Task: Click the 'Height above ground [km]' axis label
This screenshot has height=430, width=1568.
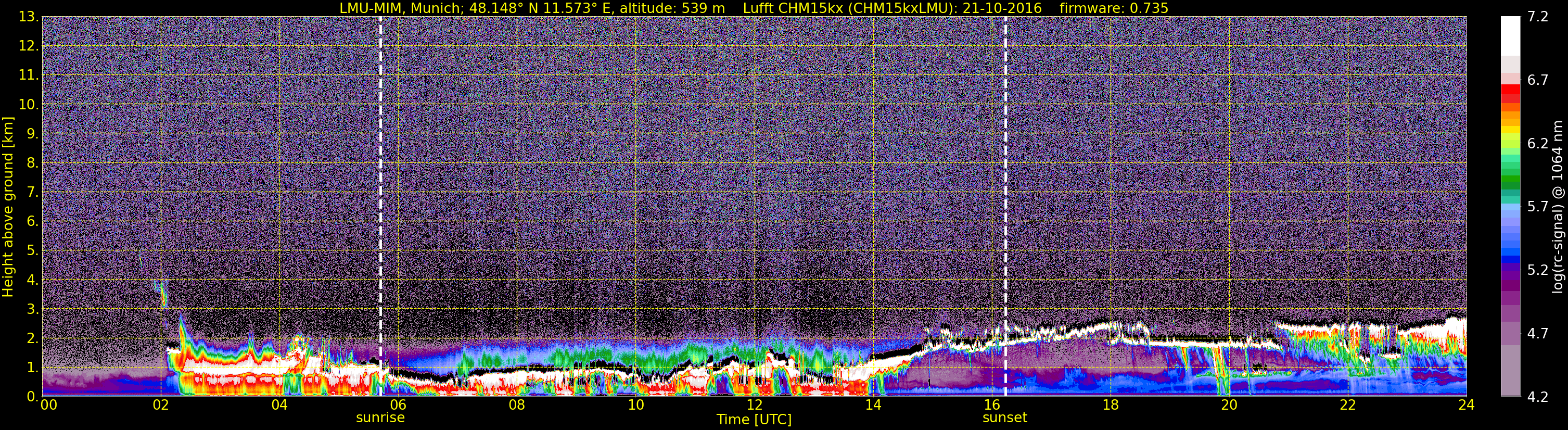Action: [x=8, y=207]
